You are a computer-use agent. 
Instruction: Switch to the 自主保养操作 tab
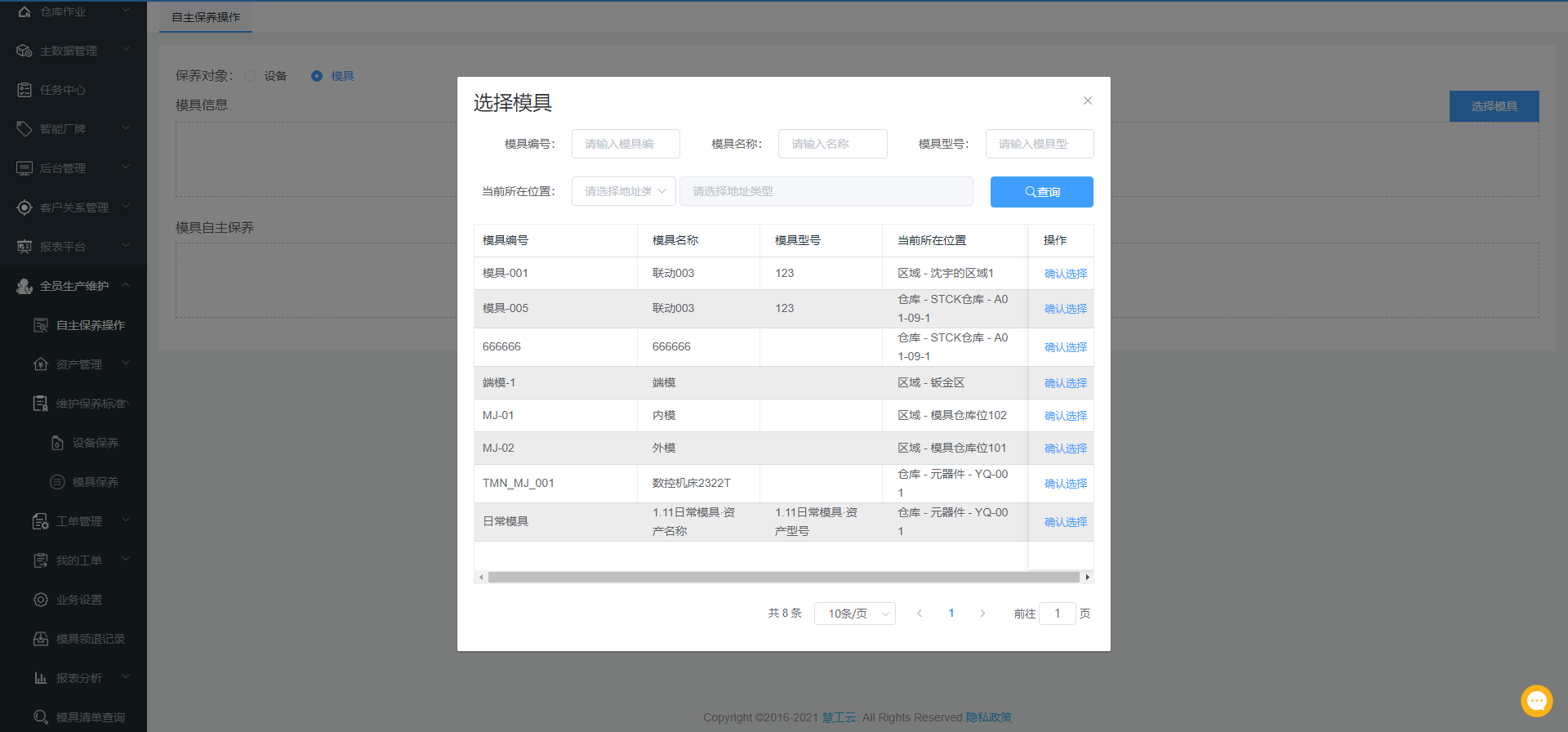(206, 17)
